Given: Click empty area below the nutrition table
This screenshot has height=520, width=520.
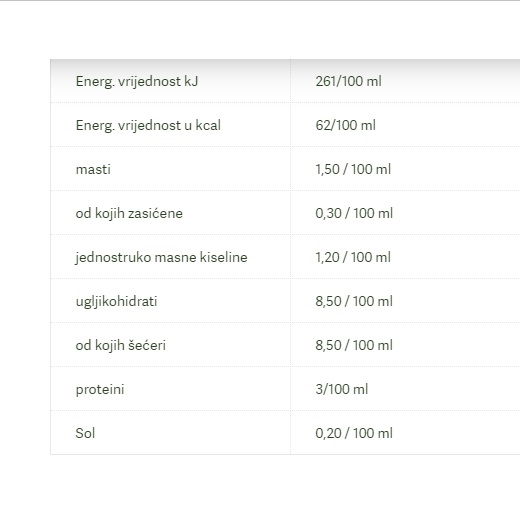Looking at the screenshot, I should 260,487.
